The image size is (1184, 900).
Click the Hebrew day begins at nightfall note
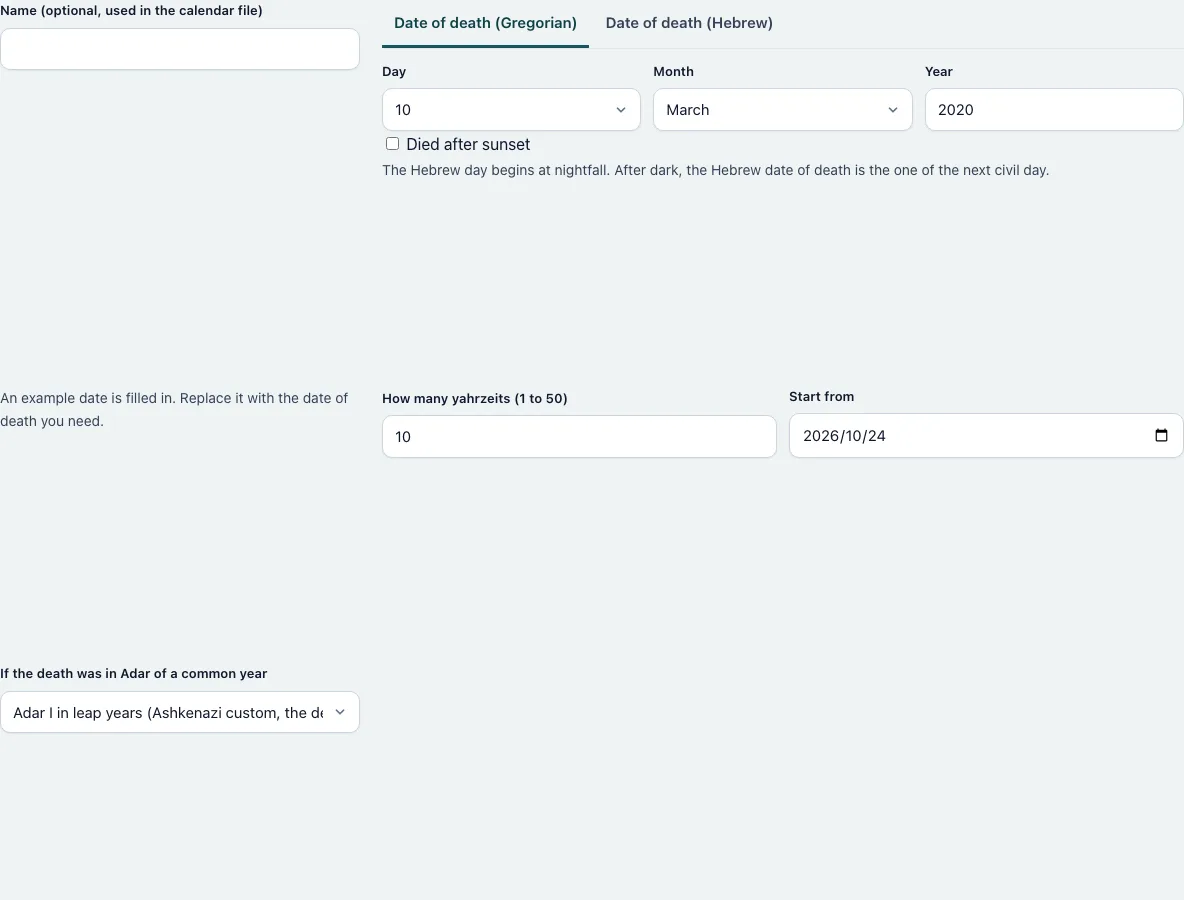[715, 170]
